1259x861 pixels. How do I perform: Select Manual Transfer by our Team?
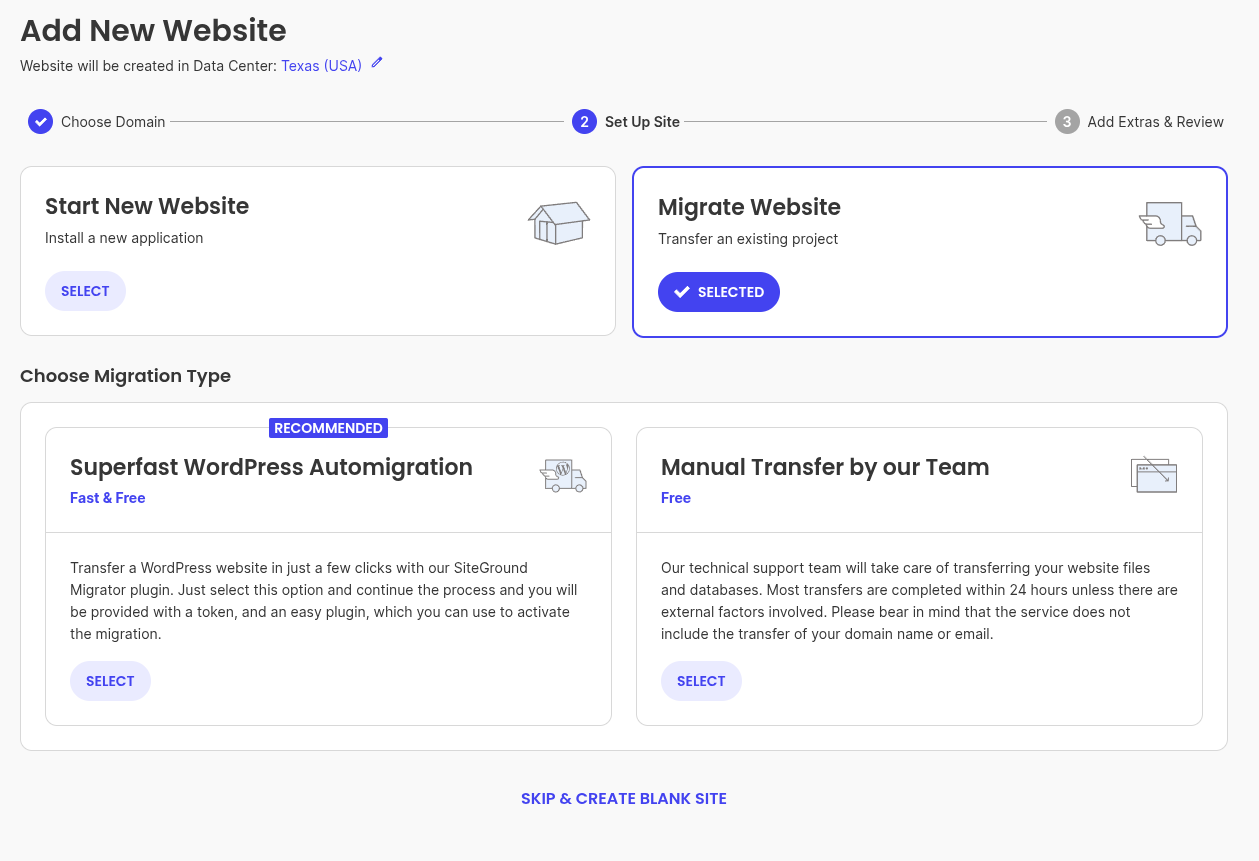click(701, 681)
